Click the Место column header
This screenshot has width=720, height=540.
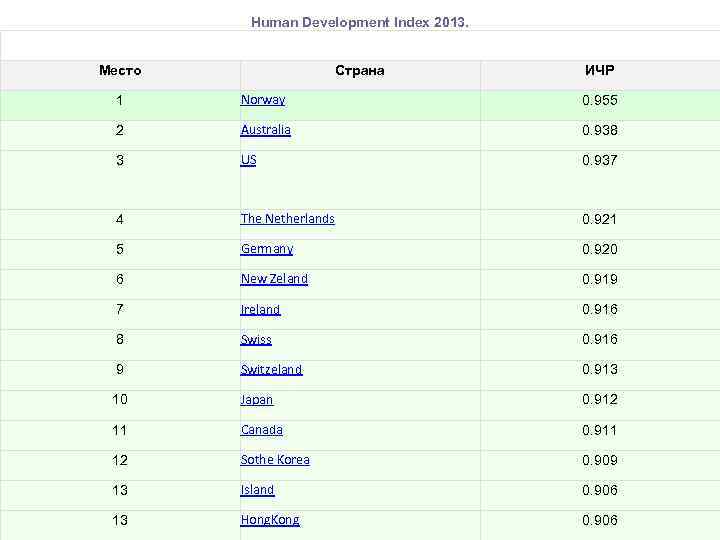[120, 71]
